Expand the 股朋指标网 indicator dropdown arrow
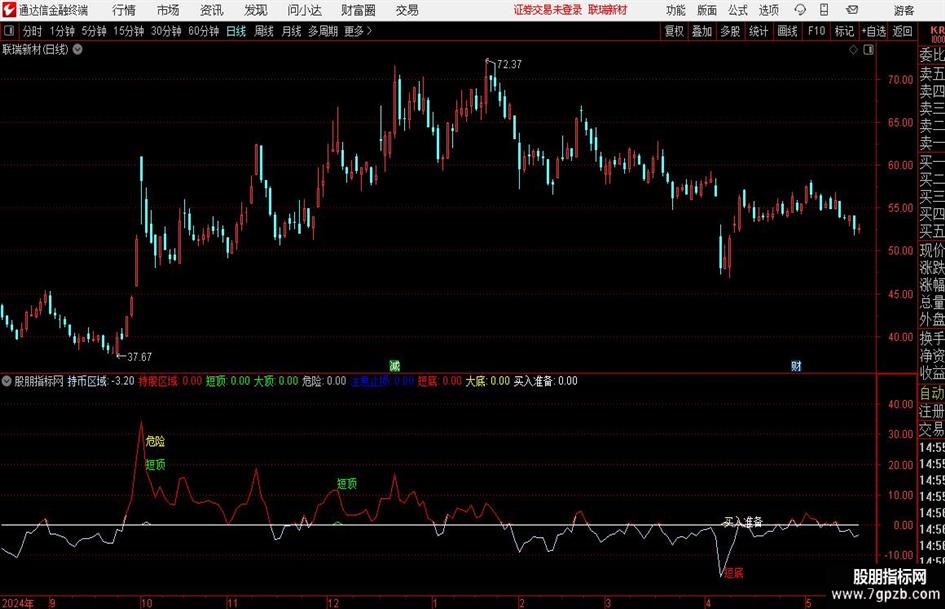 (6, 381)
